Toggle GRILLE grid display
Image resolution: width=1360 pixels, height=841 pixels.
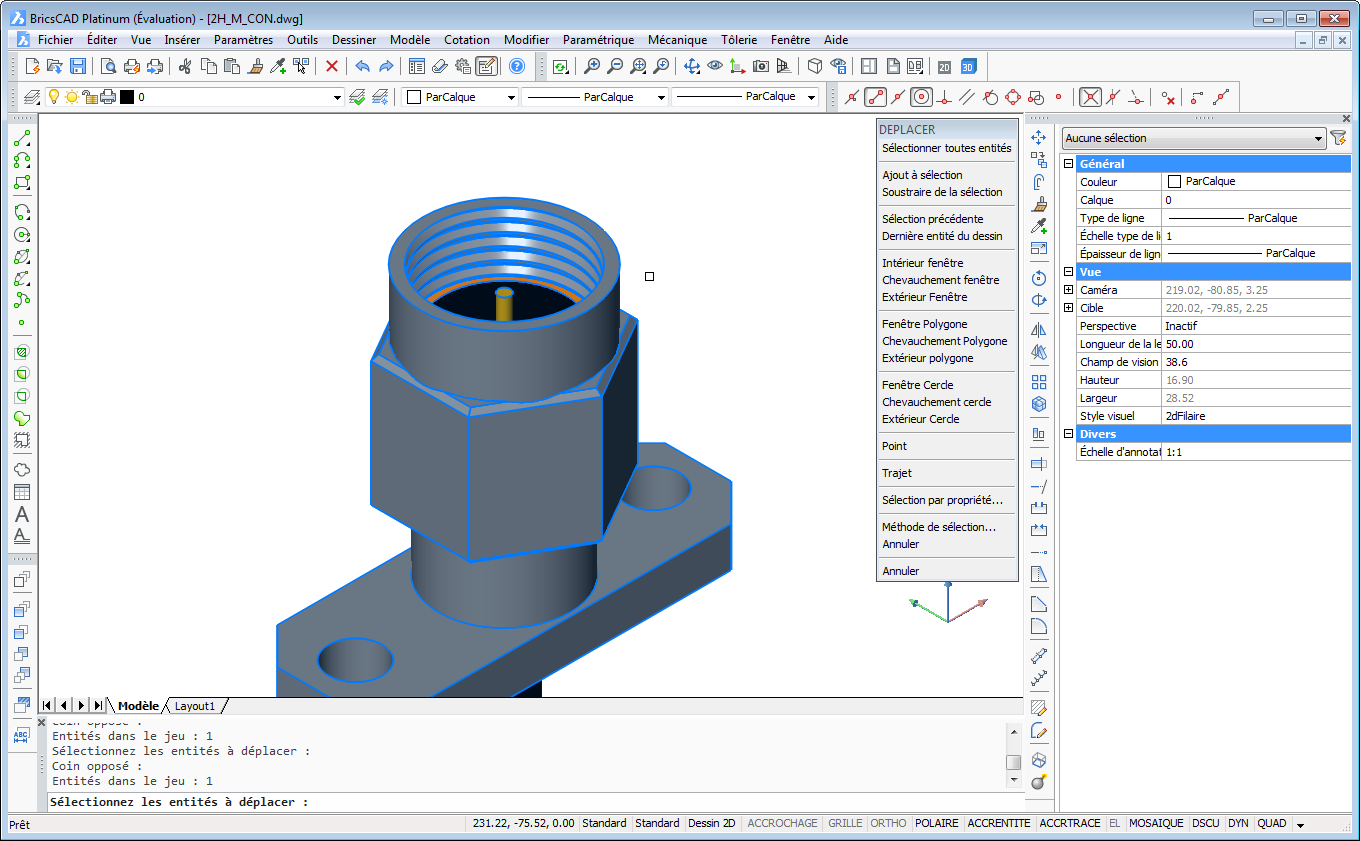point(845,823)
